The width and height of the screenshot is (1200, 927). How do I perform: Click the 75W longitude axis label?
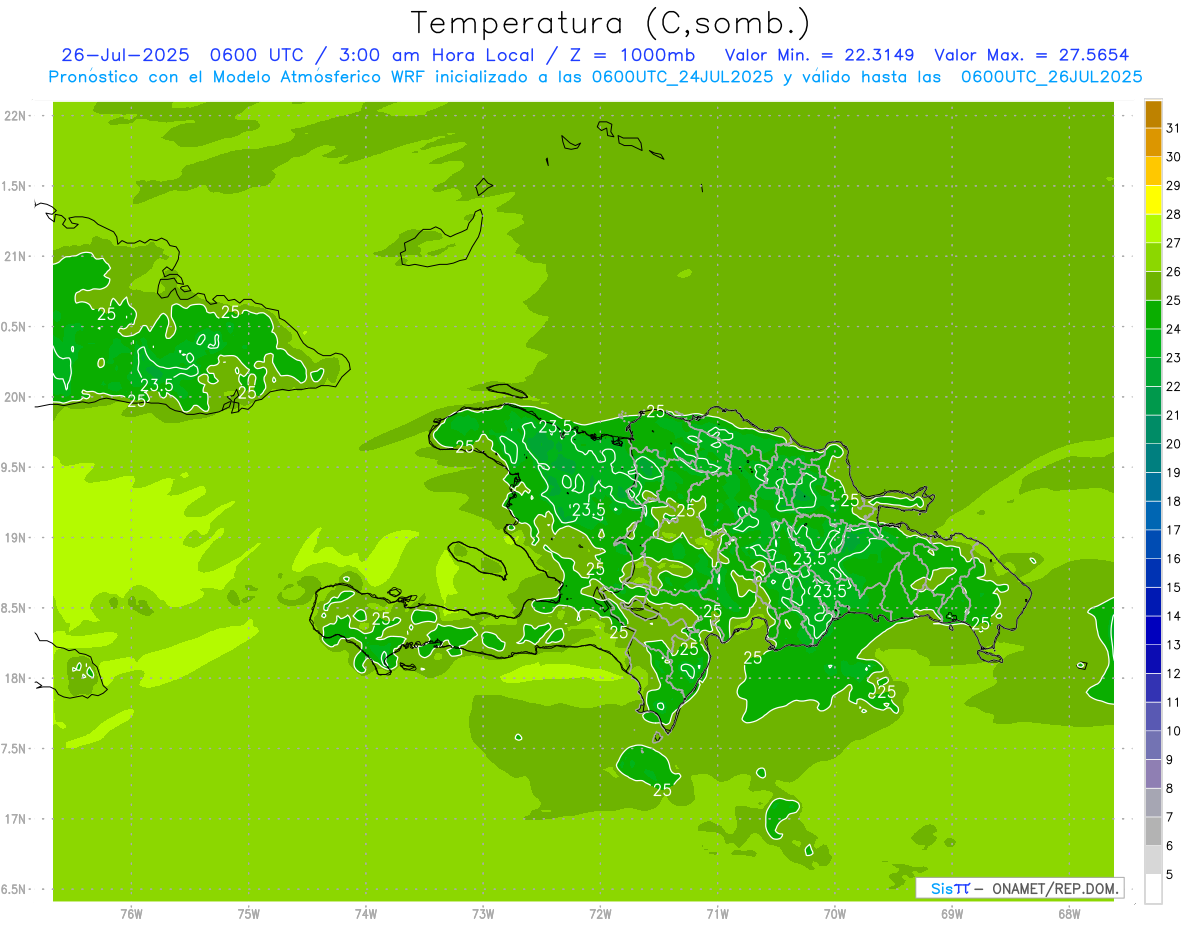249,914
